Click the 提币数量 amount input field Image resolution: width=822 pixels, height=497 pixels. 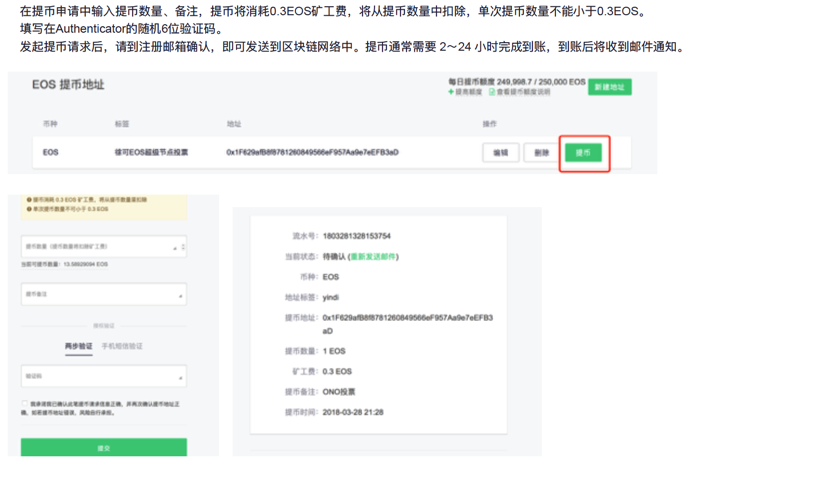click(x=104, y=246)
